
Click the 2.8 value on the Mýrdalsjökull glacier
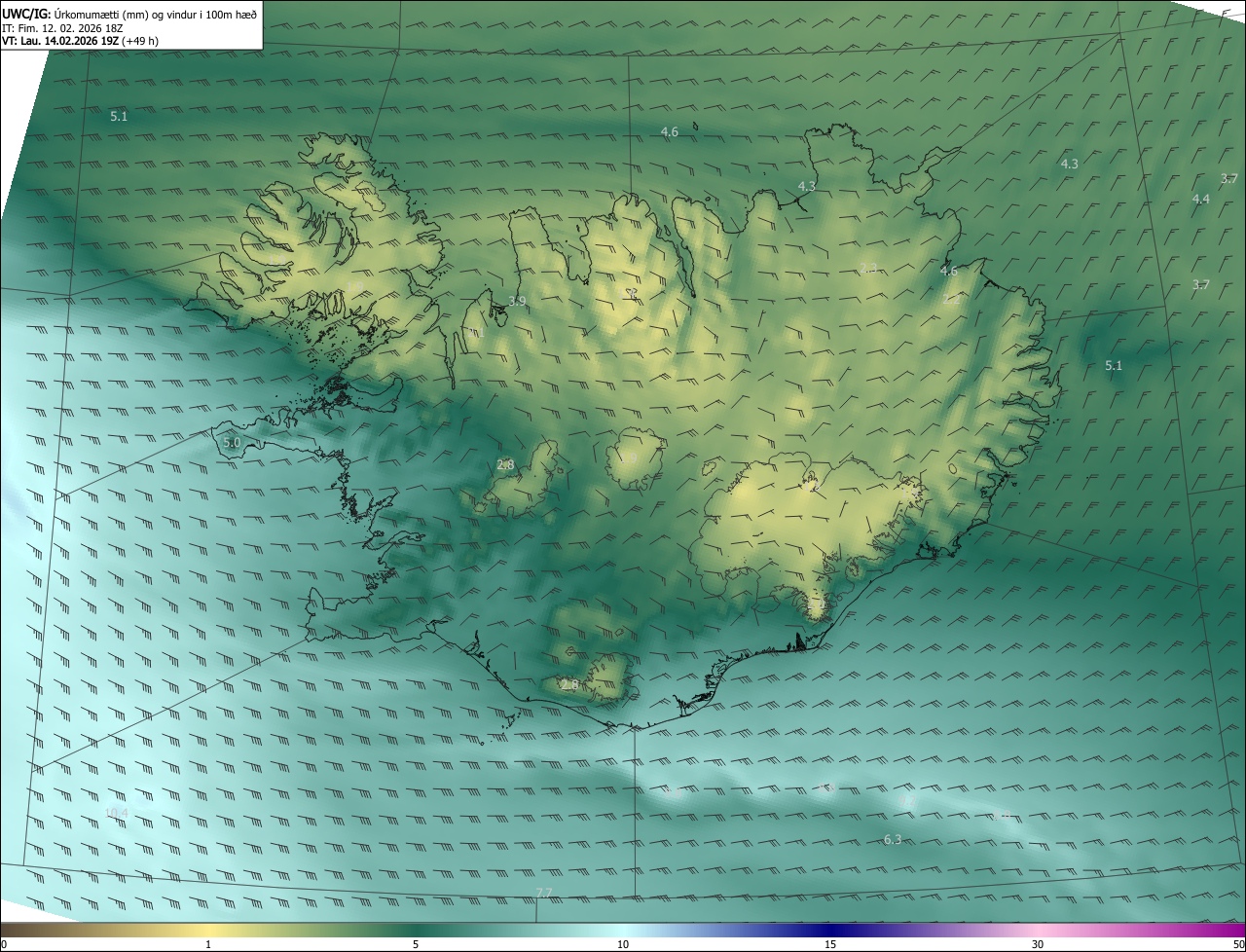(x=569, y=685)
